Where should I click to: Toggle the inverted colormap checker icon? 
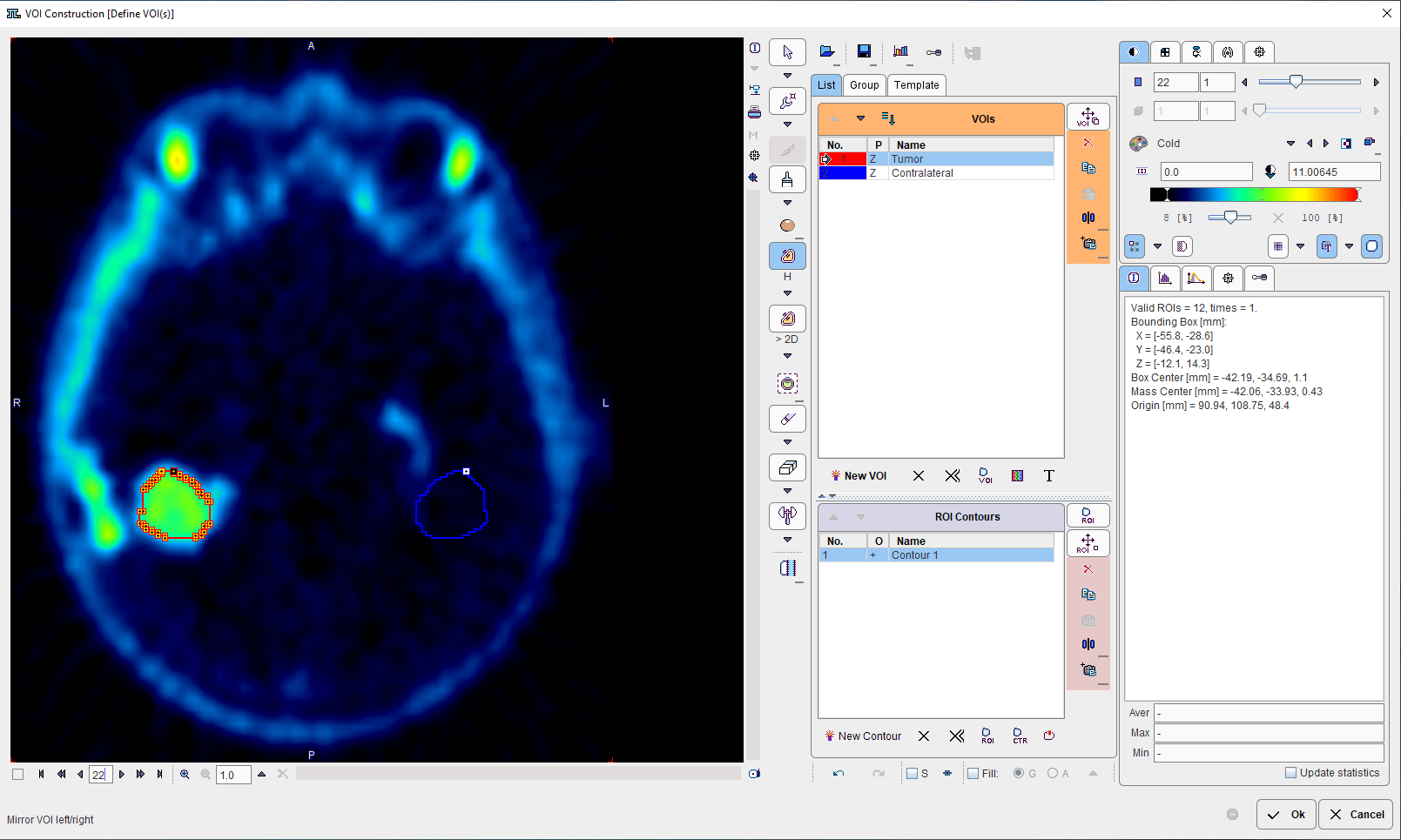(1346, 144)
